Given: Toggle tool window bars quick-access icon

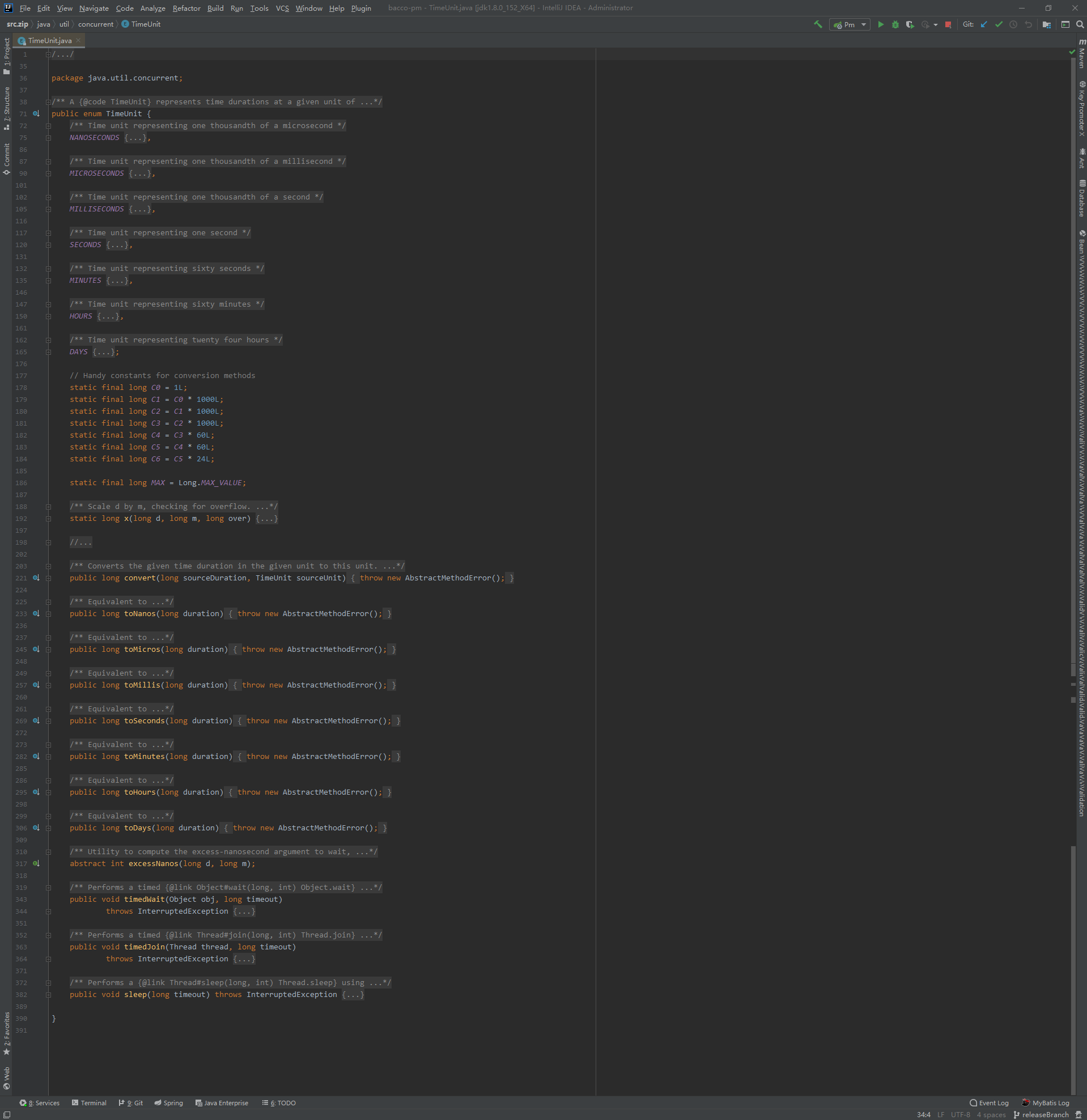Looking at the screenshot, I should pyautogui.click(x=6, y=1115).
